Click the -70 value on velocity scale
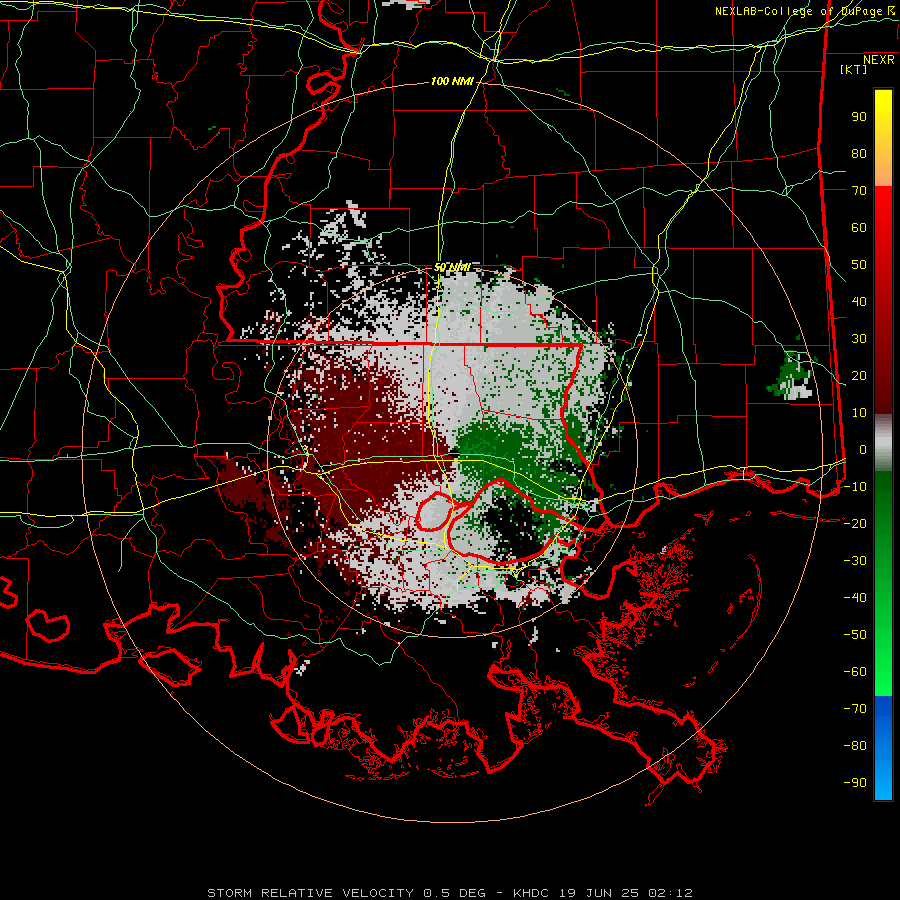 855,709
